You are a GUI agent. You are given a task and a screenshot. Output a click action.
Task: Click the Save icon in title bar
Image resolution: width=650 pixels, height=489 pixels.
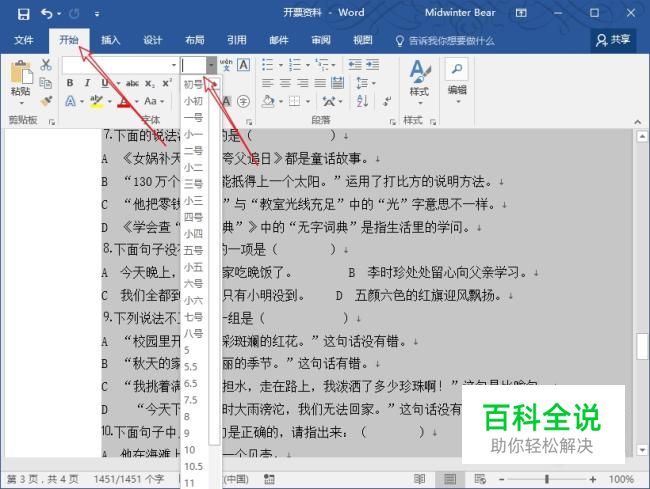point(23,14)
